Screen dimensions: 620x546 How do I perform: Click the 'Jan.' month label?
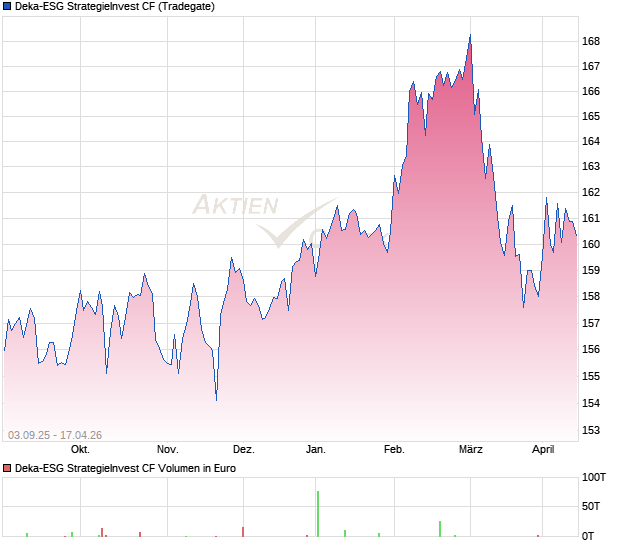tap(316, 450)
